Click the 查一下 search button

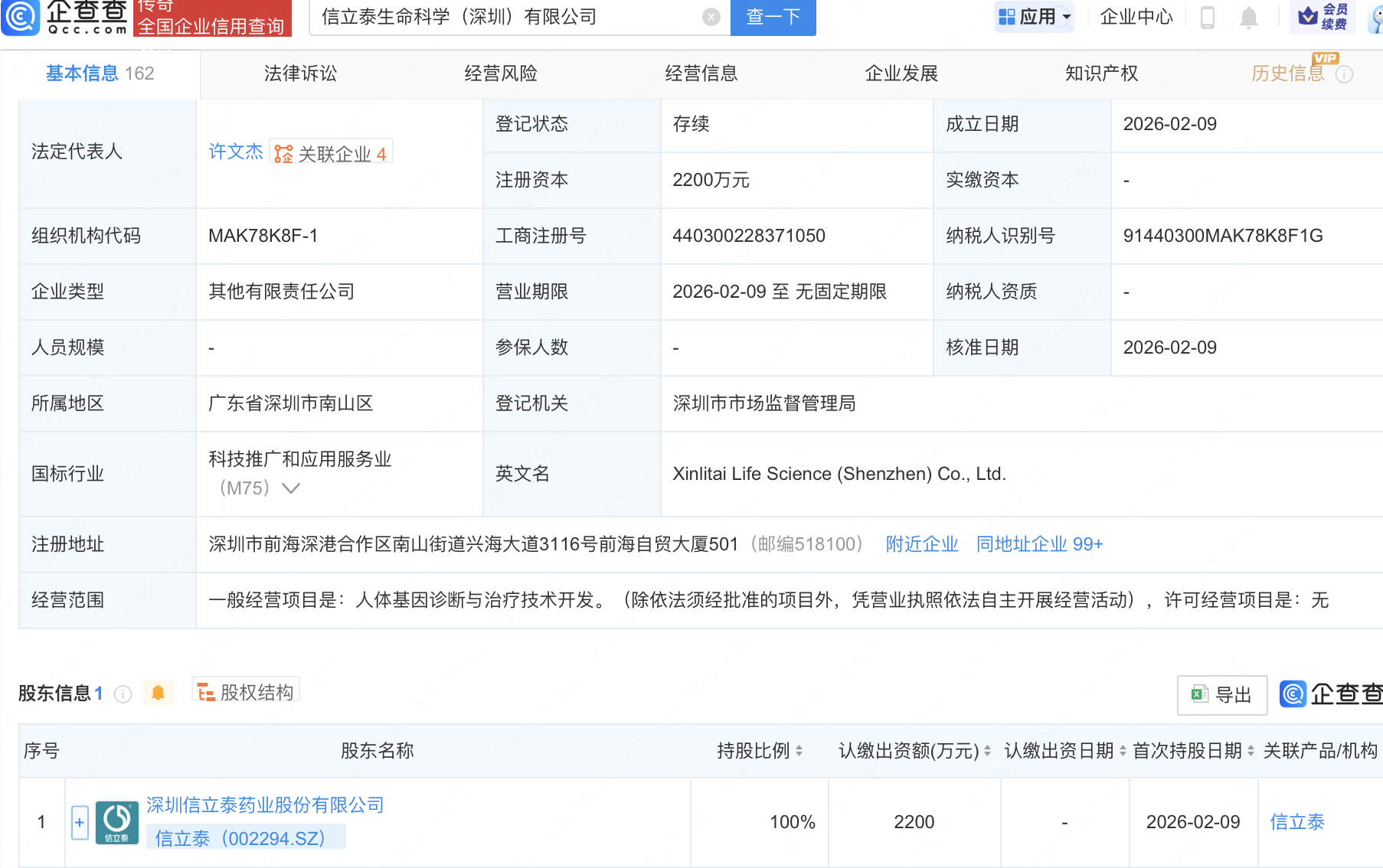click(x=772, y=18)
